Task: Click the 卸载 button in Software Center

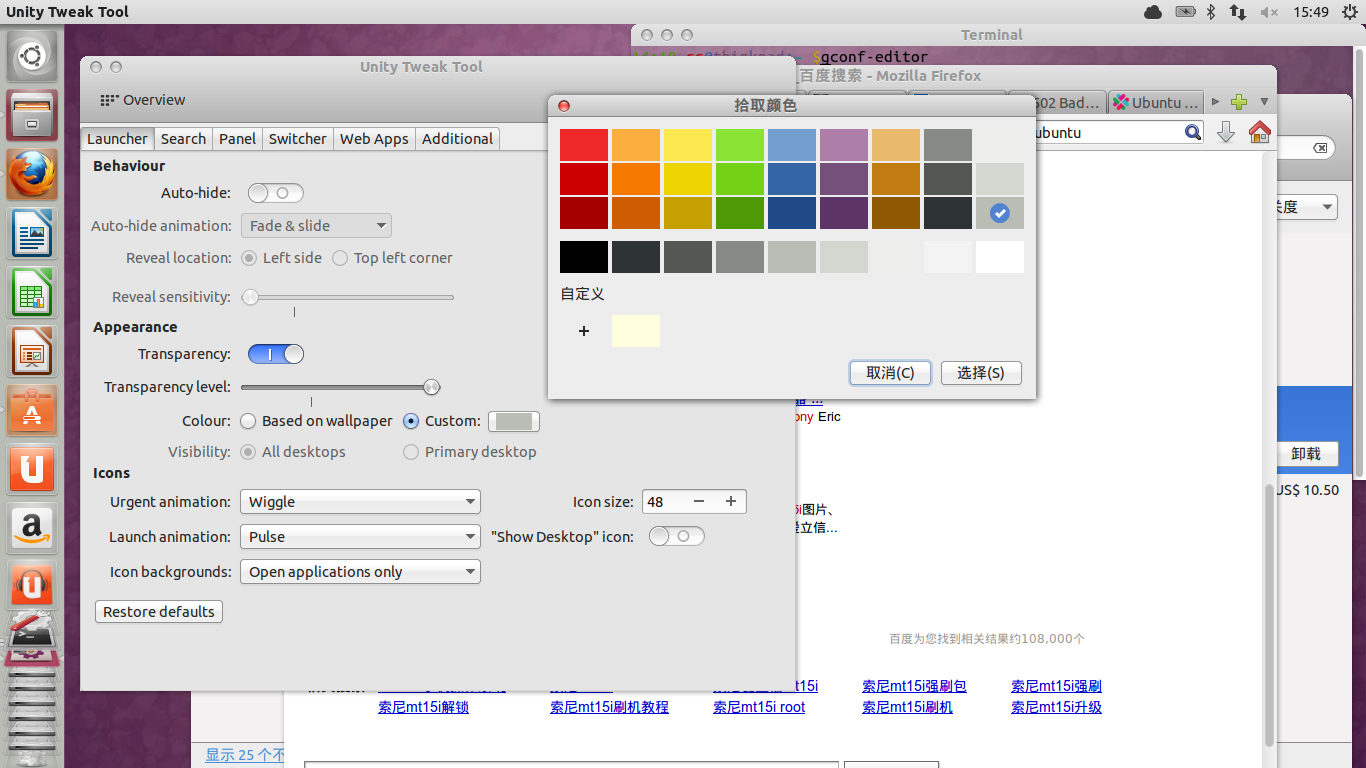Action: (1306, 454)
